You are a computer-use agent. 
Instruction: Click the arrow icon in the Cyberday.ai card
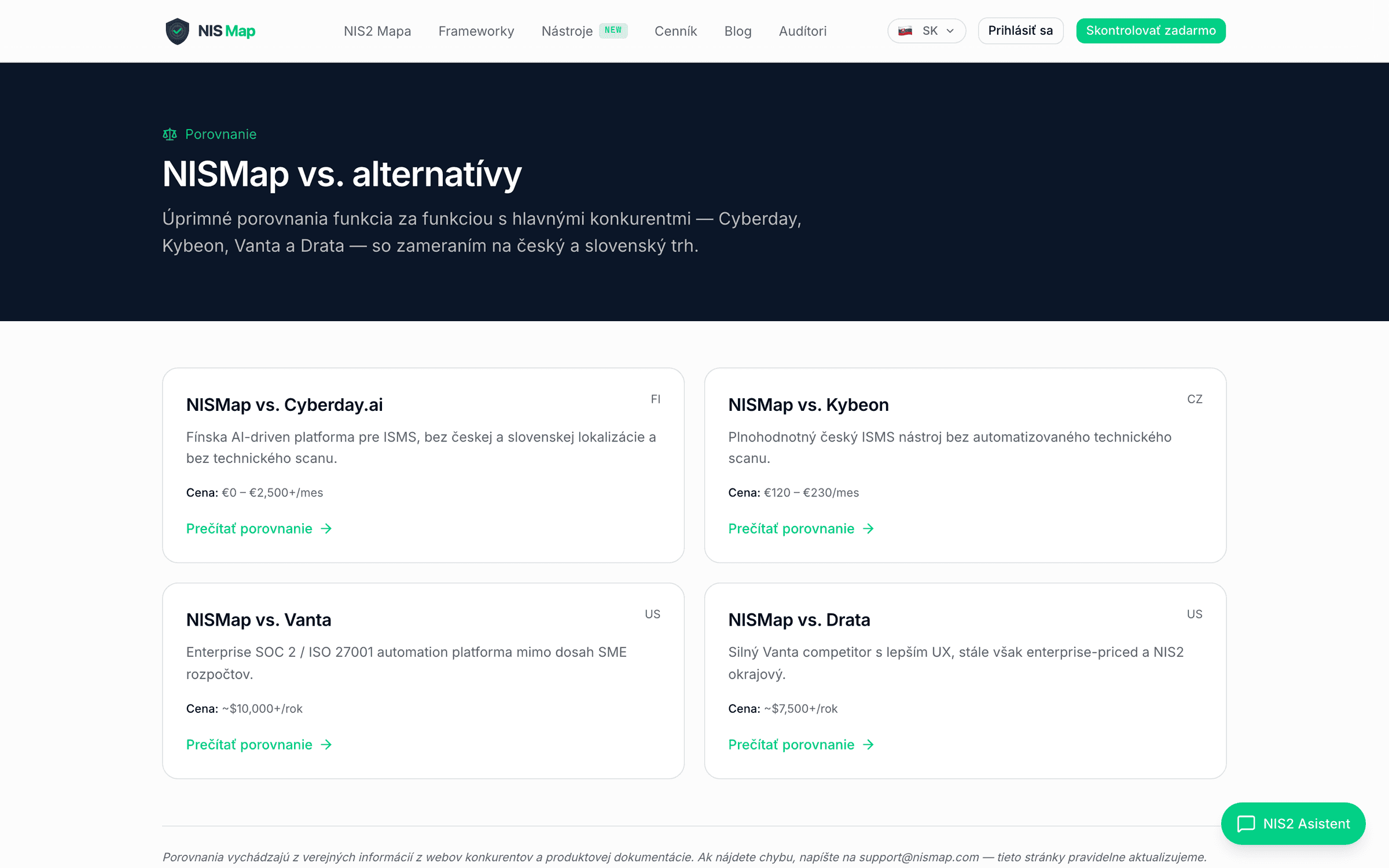coord(326,528)
